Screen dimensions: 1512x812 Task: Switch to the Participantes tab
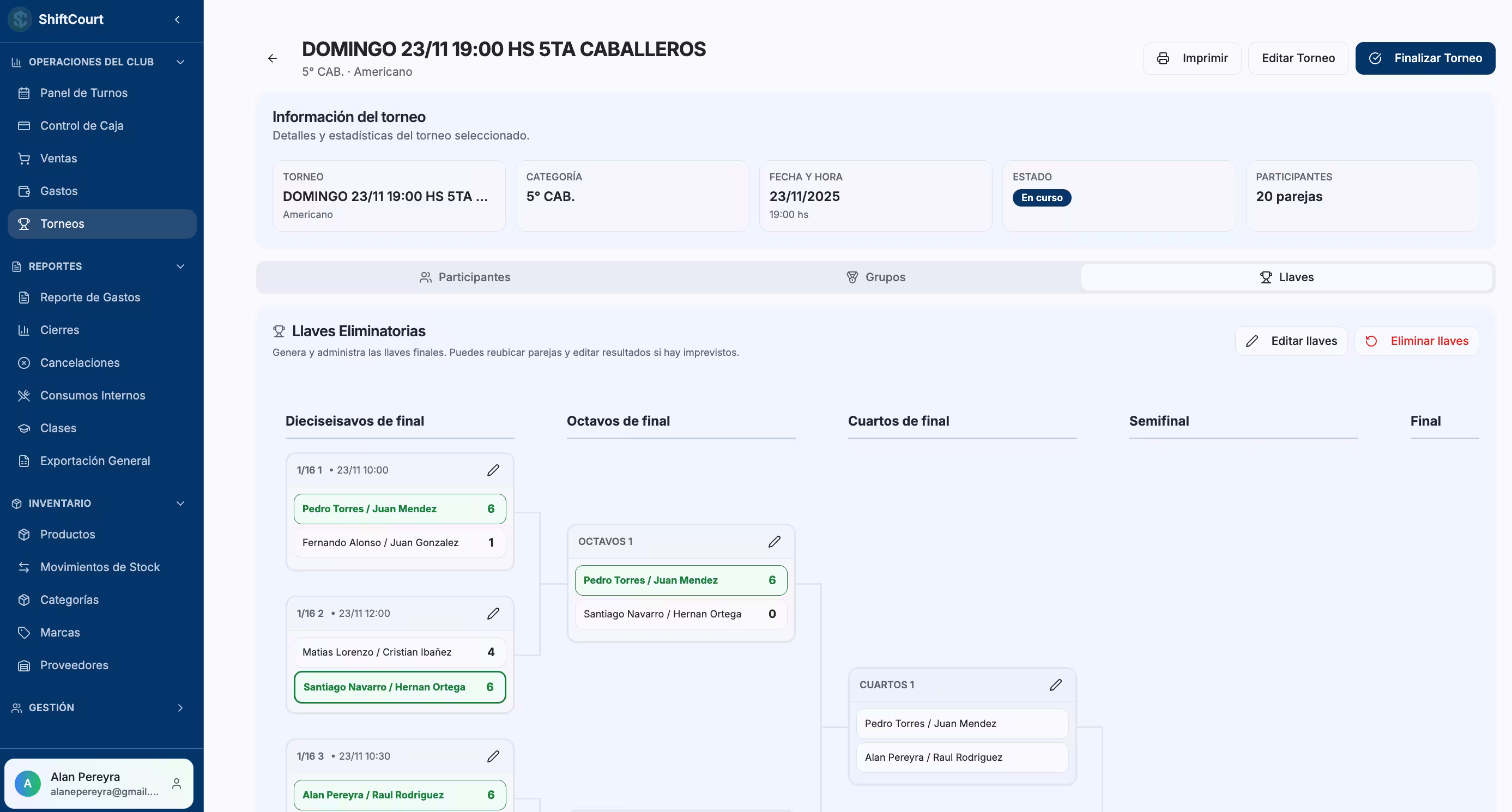(x=465, y=277)
